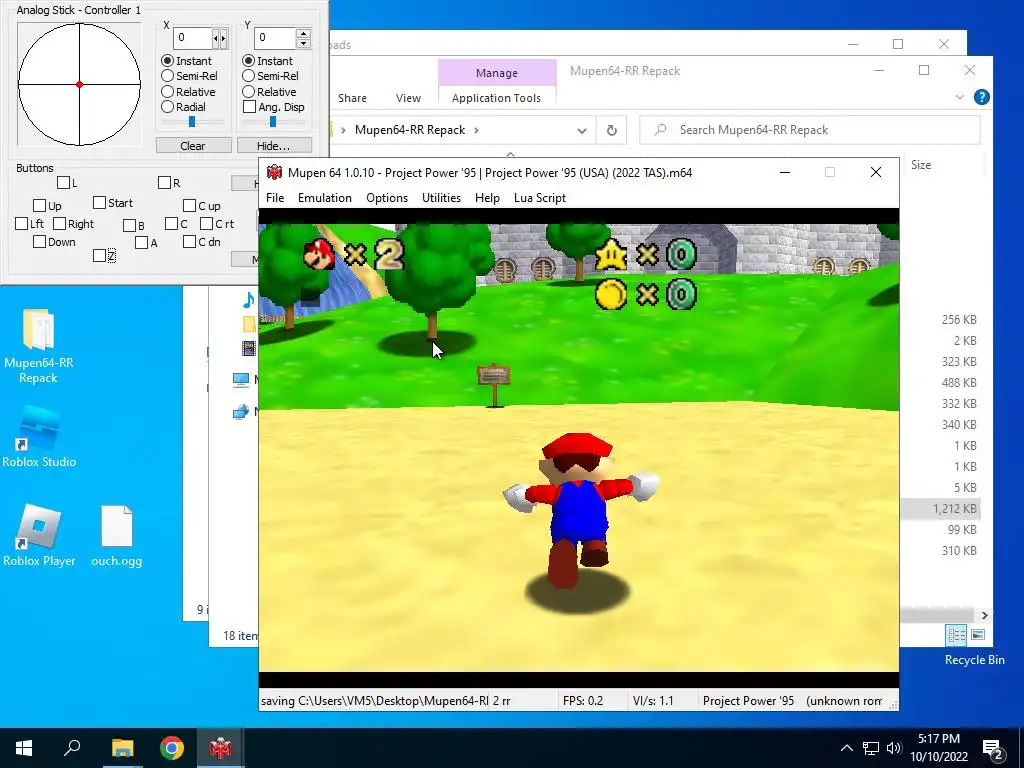The height and width of the screenshot is (768, 1024).
Task: Refresh the Mupen64-RR Repack folder view
Action: coord(612,130)
